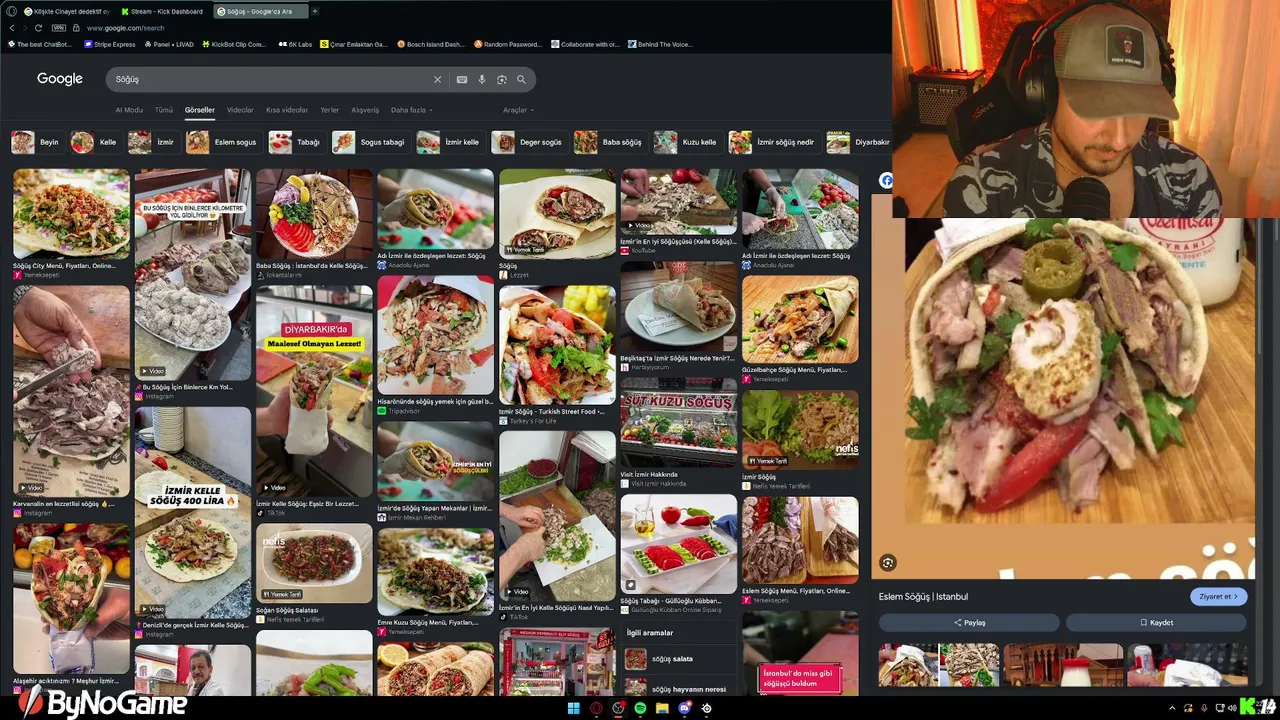The width and height of the screenshot is (1280, 720).
Task: Open the Eslem Söğüş | Istanbul title
Action: [923, 597]
